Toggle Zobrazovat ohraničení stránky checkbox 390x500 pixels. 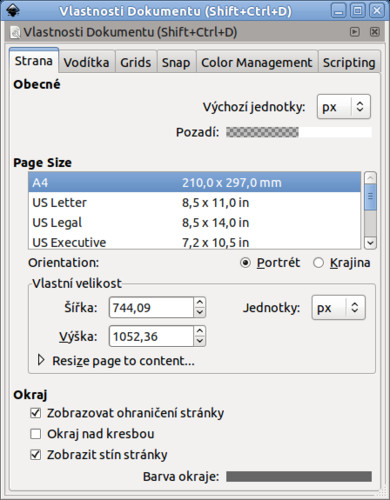[x=35, y=413]
